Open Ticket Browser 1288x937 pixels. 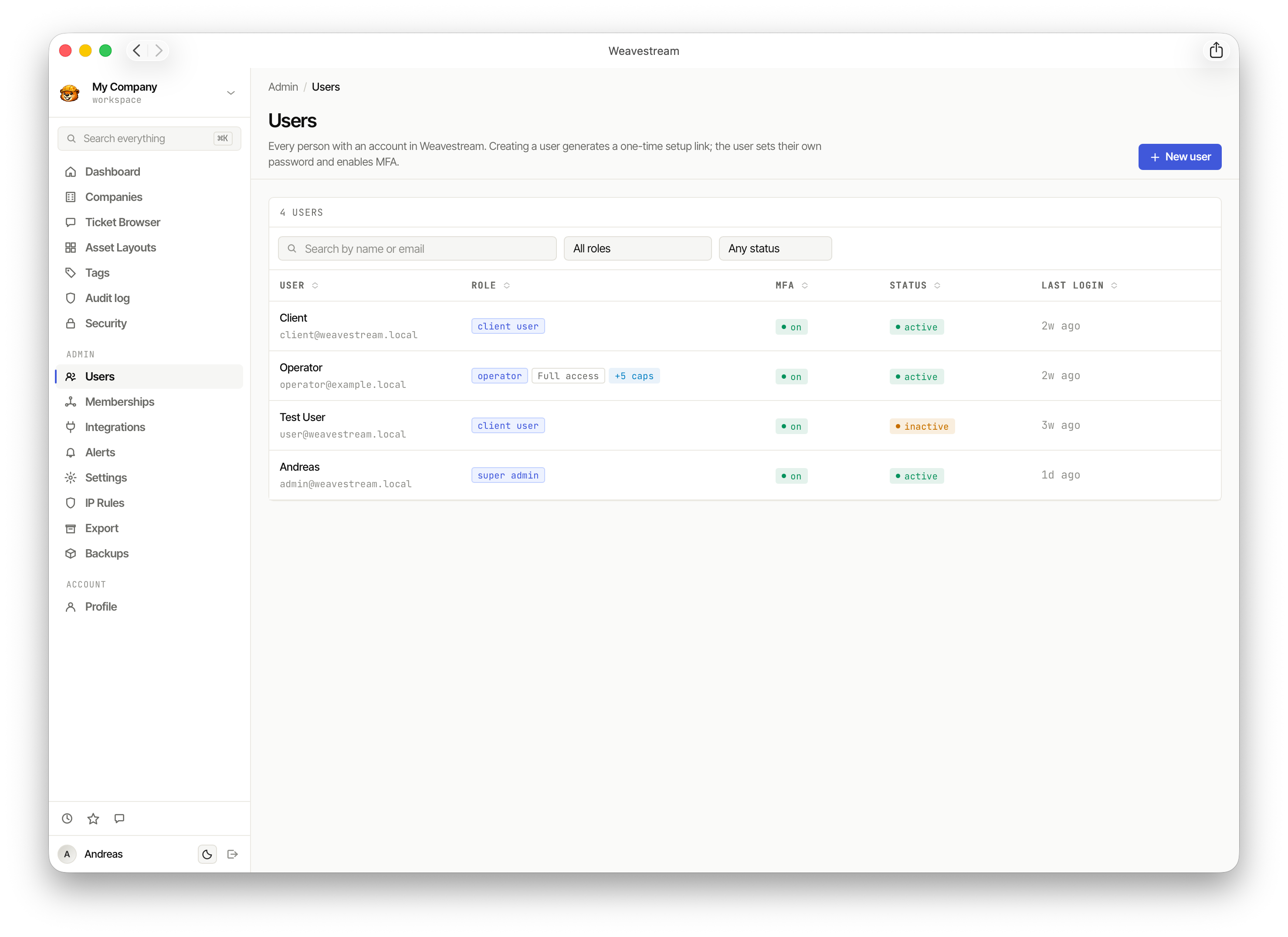[123, 222]
